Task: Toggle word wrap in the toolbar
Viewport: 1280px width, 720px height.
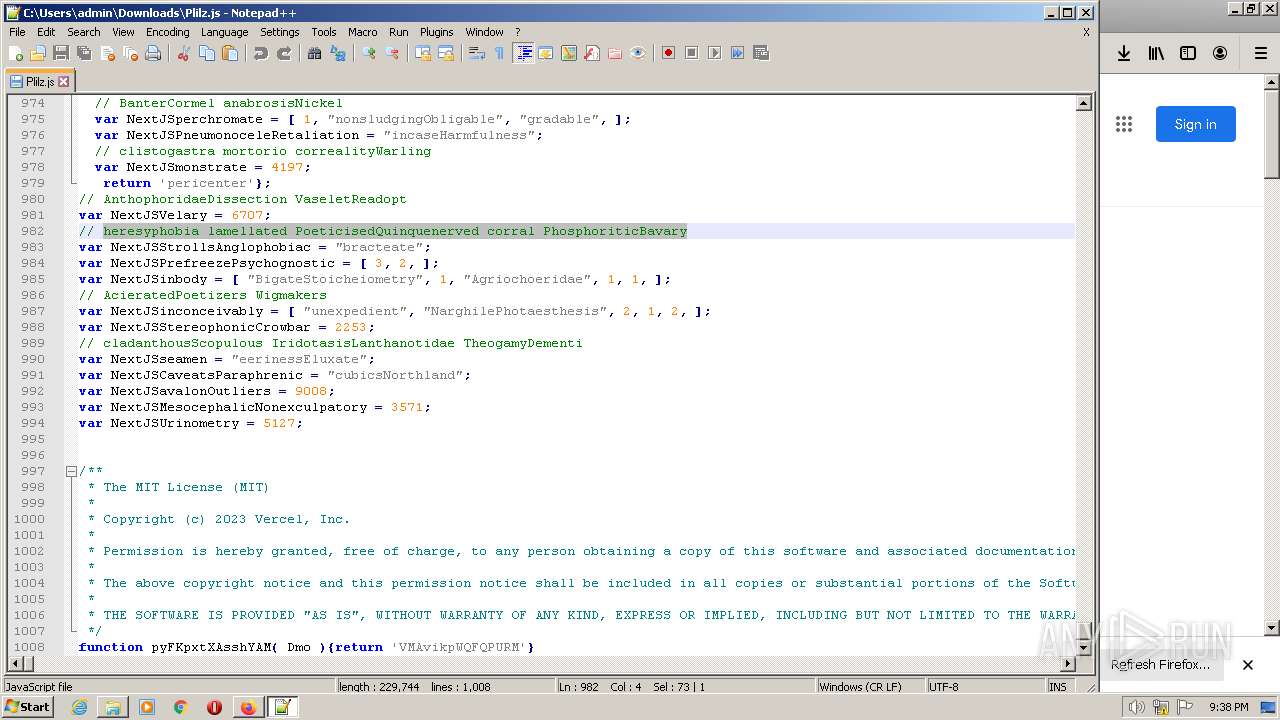Action: (477, 53)
